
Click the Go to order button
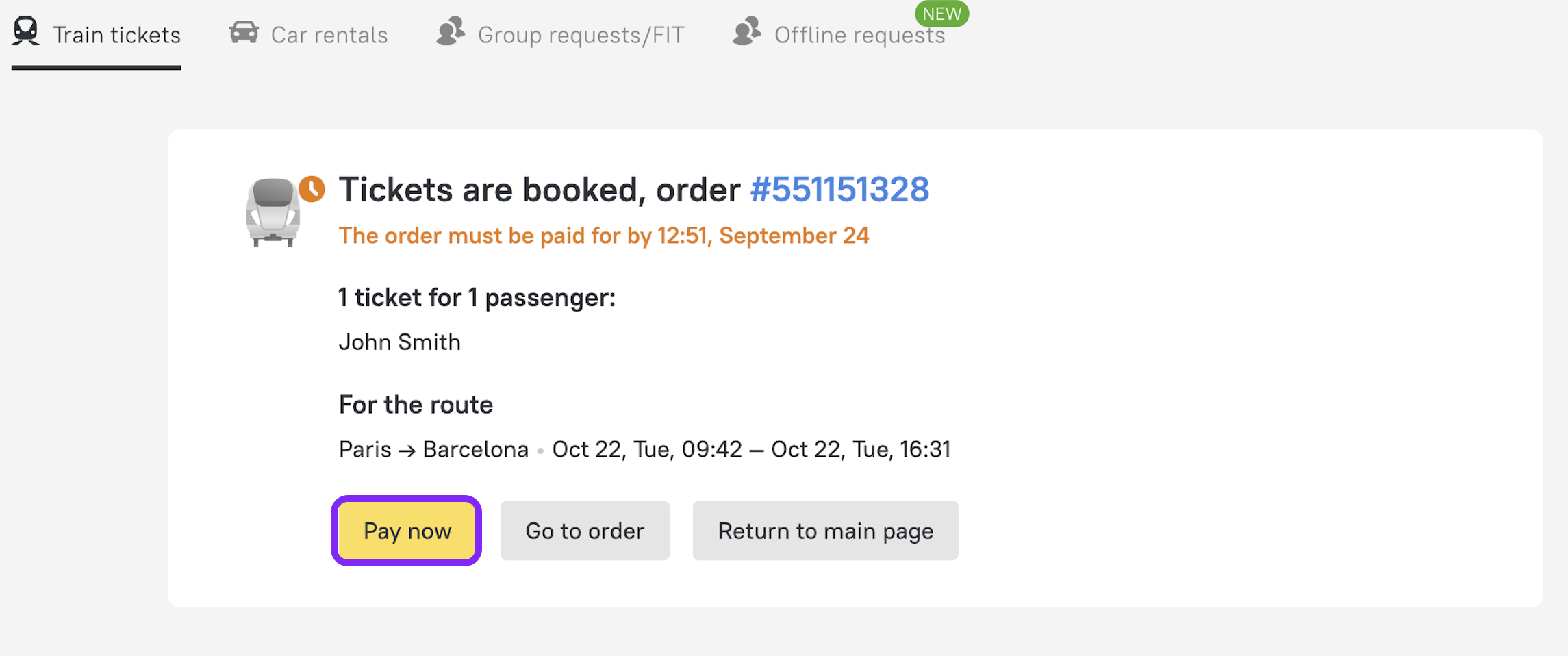[x=585, y=531]
